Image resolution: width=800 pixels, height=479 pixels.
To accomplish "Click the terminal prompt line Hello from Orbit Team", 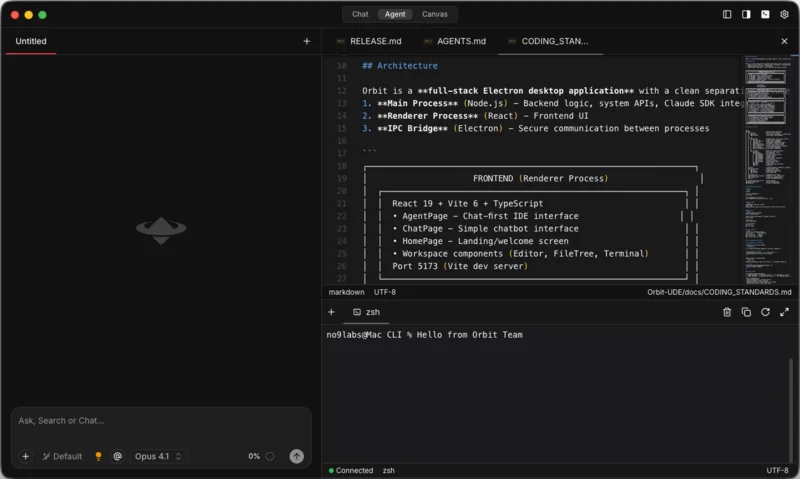I will pos(424,335).
